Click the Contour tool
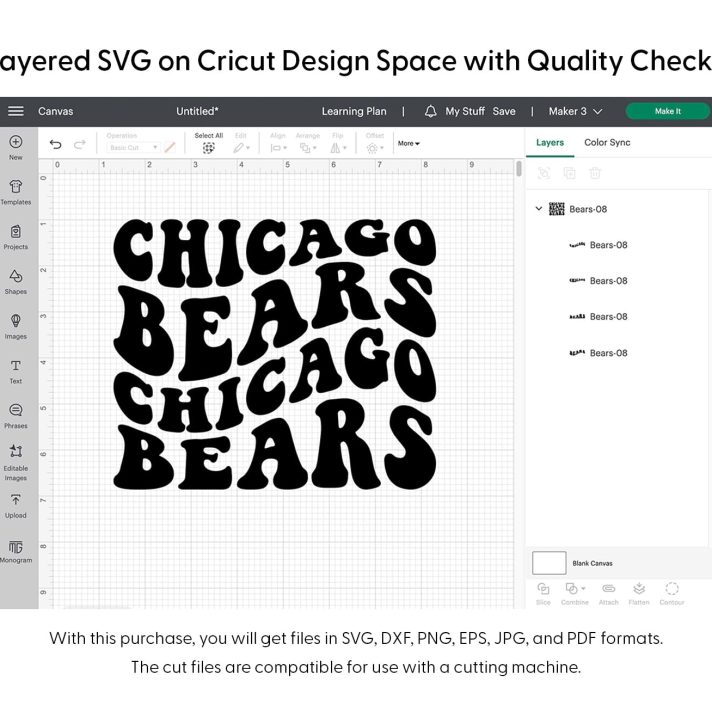 pos(672,594)
